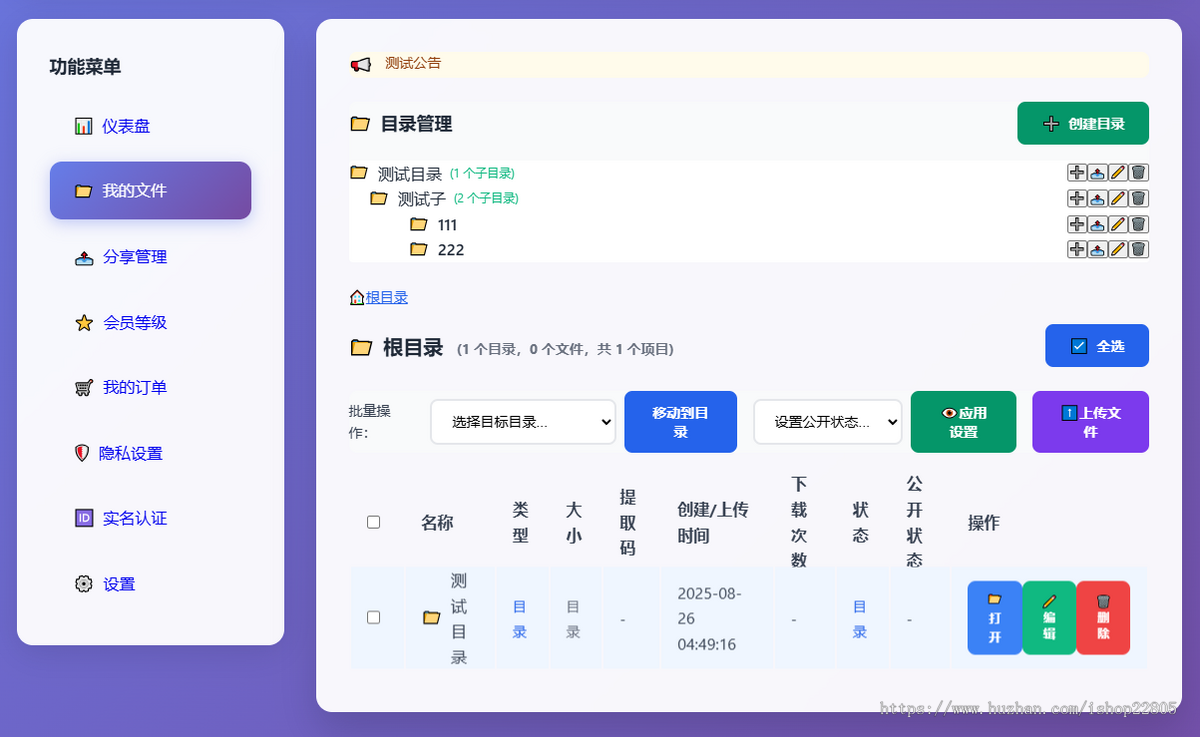Viewport: 1200px width, 737px height.
Task: Click the upload icon in the 111 row
Action: tap(1097, 224)
